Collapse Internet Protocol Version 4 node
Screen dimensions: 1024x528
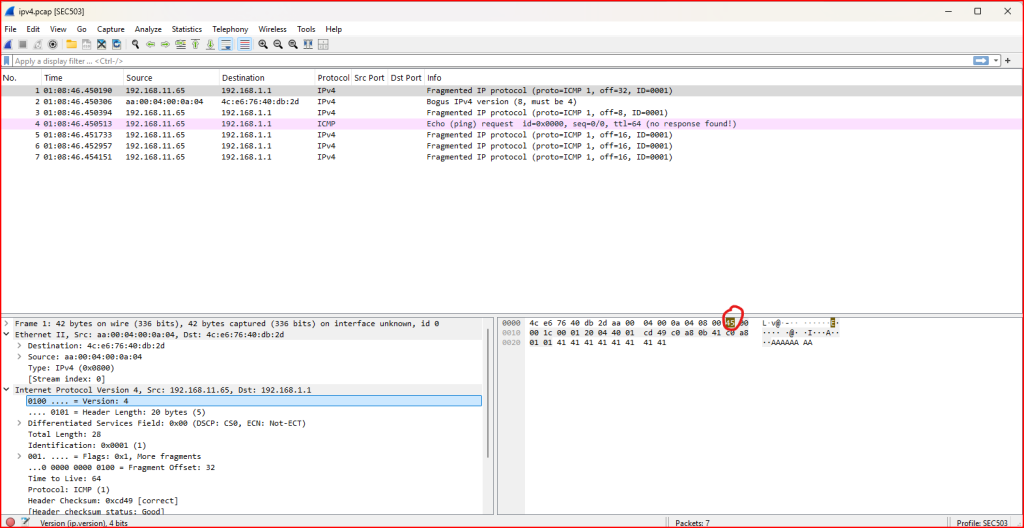coord(7,390)
